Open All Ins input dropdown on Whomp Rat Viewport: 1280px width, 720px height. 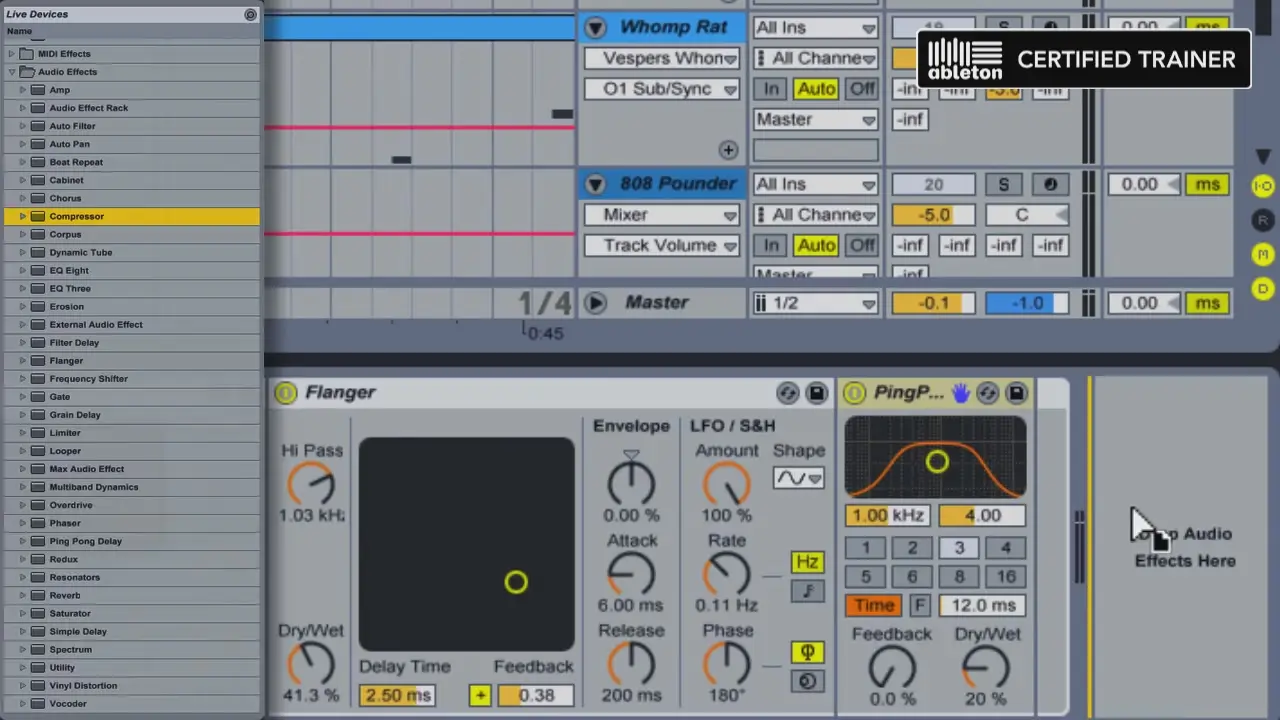click(816, 28)
